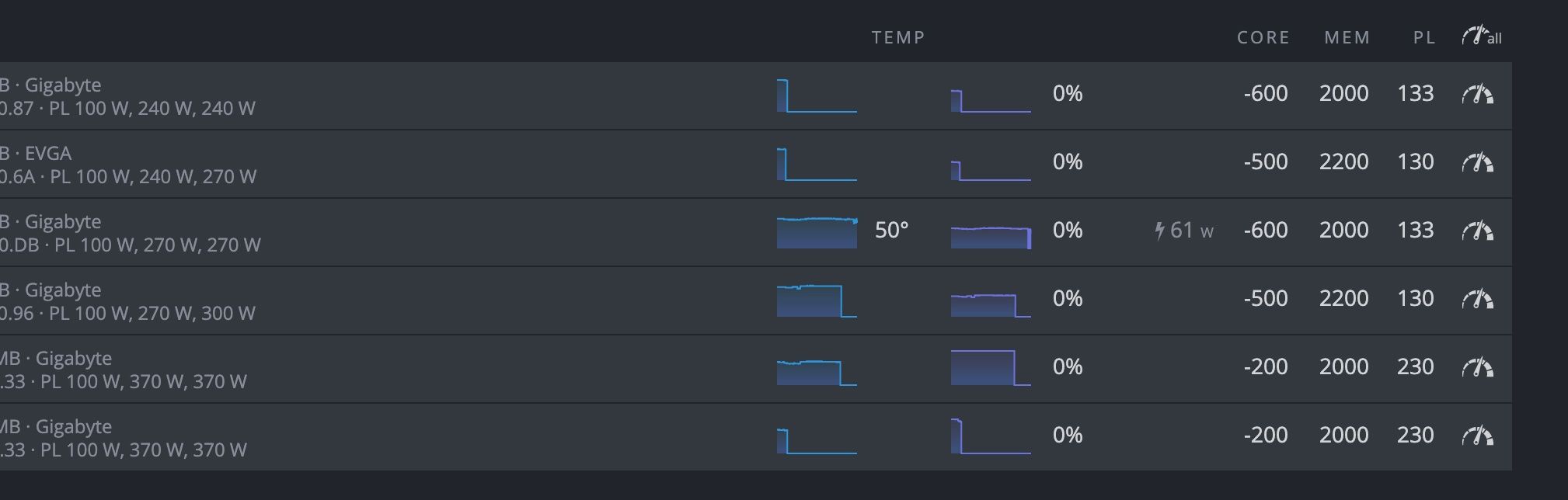1568x500 pixels.
Task: Click the fan graph in the 0.DB row
Action: click(x=991, y=234)
